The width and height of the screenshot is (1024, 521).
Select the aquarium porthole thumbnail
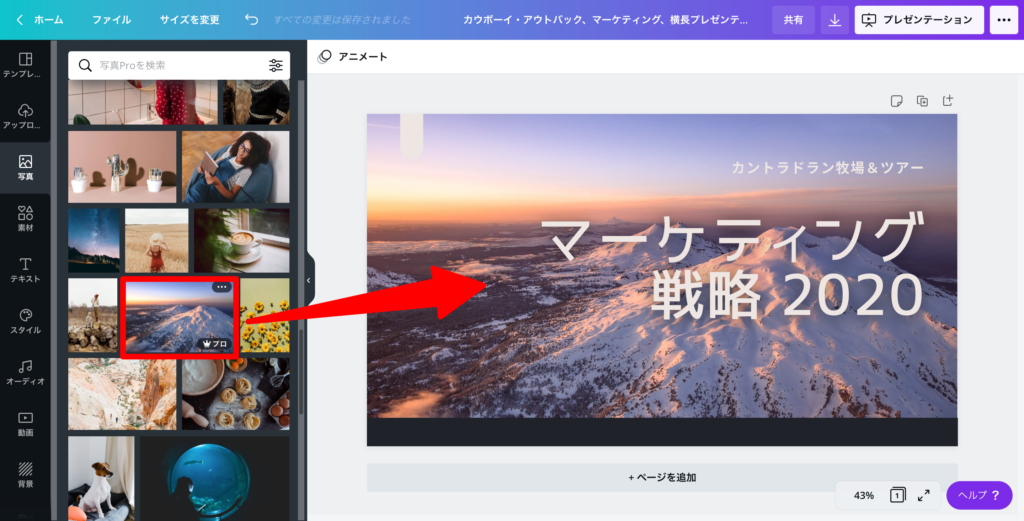pos(215,479)
